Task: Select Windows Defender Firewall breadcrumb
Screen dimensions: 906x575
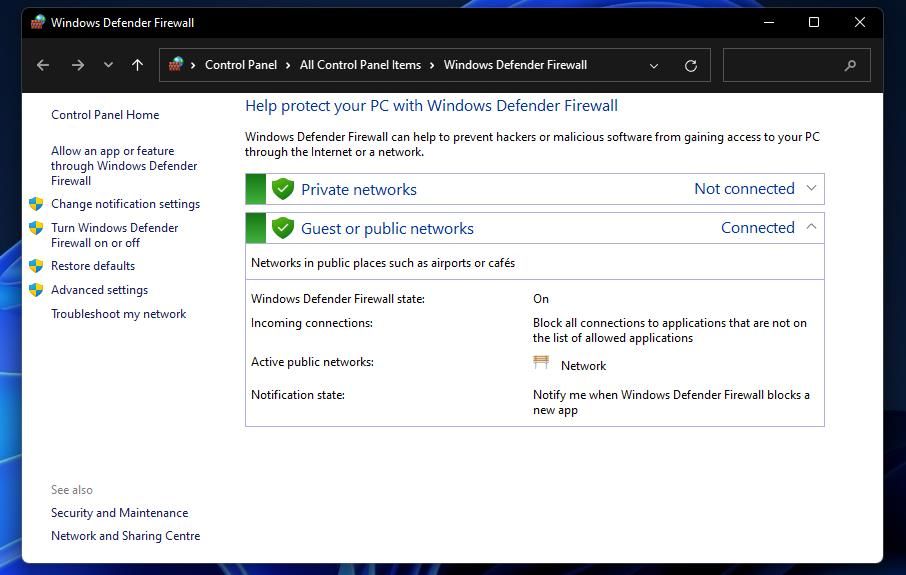Action: [515, 65]
